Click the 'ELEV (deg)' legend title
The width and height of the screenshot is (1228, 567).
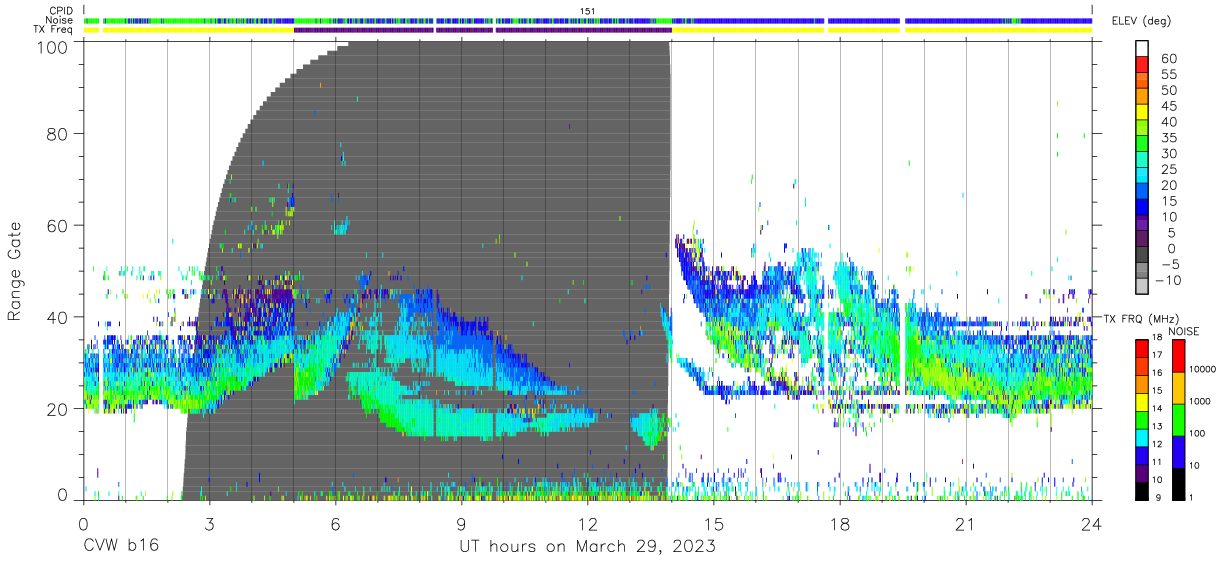1141,21
